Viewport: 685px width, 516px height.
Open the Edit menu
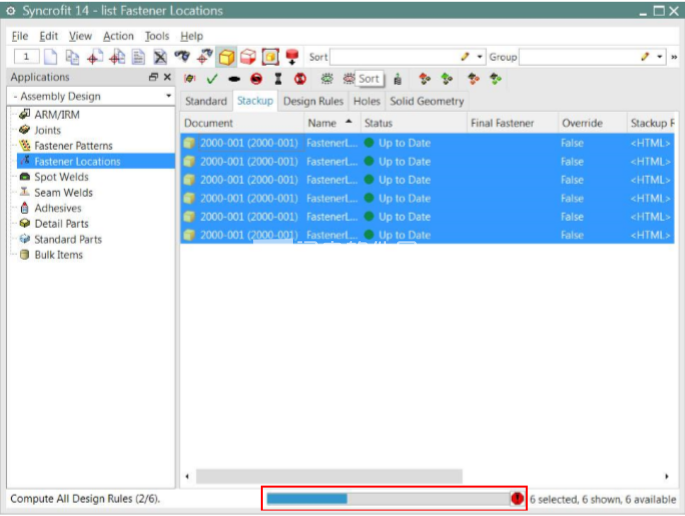48,36
